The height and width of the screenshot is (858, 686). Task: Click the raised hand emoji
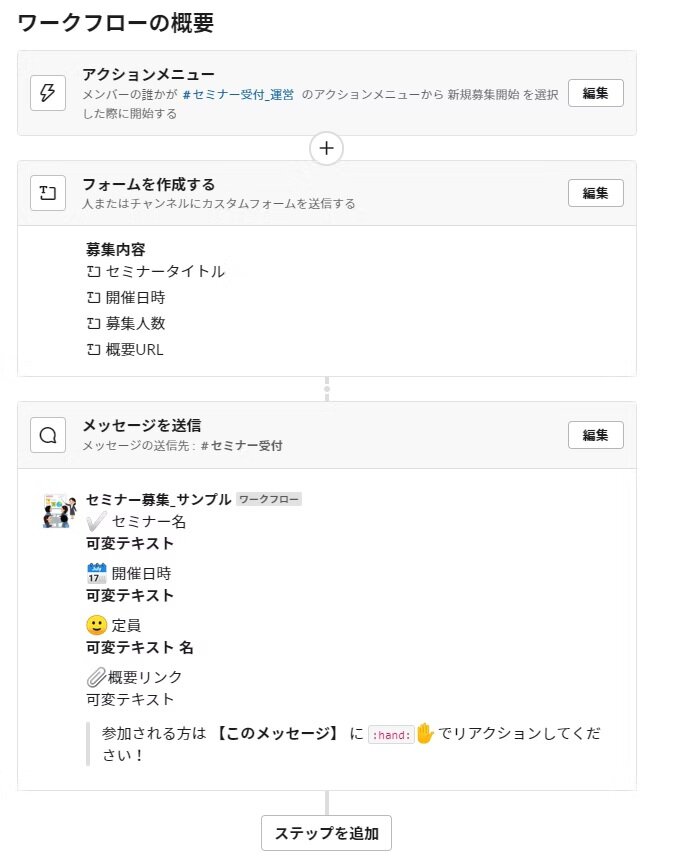(x=425, y=733)
